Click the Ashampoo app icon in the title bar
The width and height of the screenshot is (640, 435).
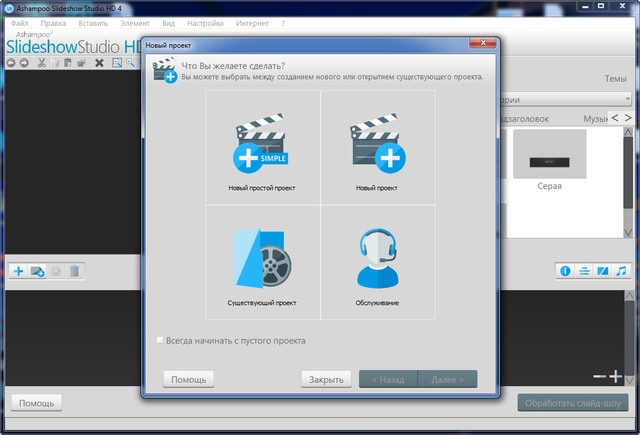pyautogui.click(x=9, y=8)
